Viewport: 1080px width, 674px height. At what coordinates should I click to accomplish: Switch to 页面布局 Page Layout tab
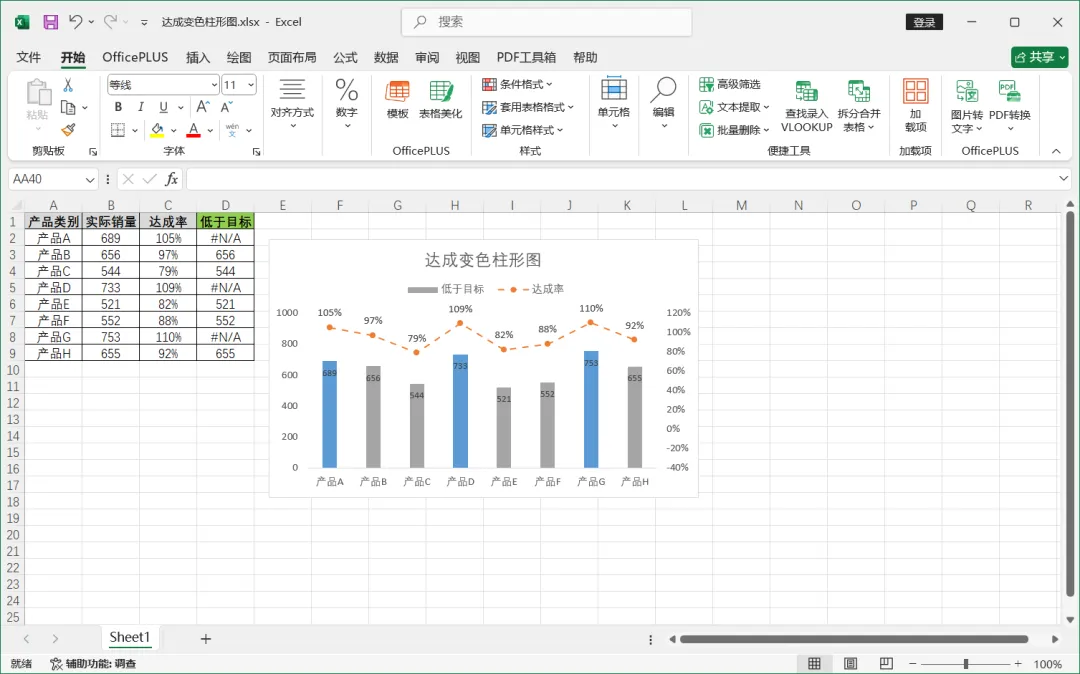tap(292, 57)
